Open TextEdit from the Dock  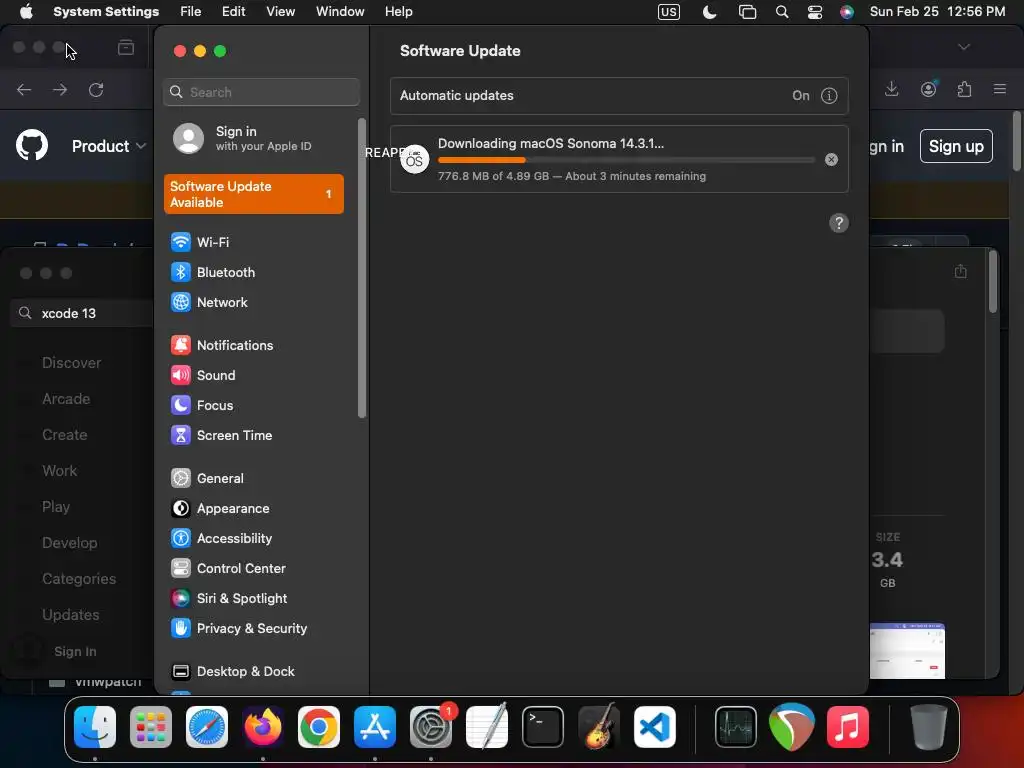pyautogui.click(x=487, y=727)
